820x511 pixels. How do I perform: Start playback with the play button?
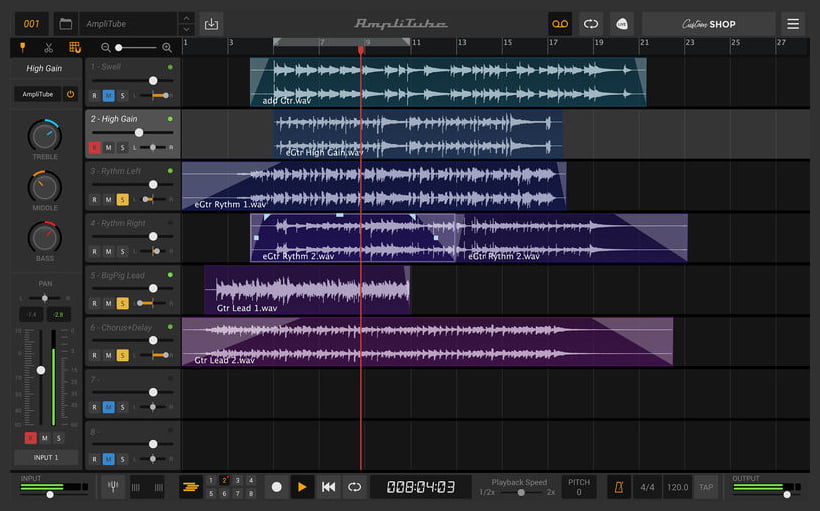point(302,487)
